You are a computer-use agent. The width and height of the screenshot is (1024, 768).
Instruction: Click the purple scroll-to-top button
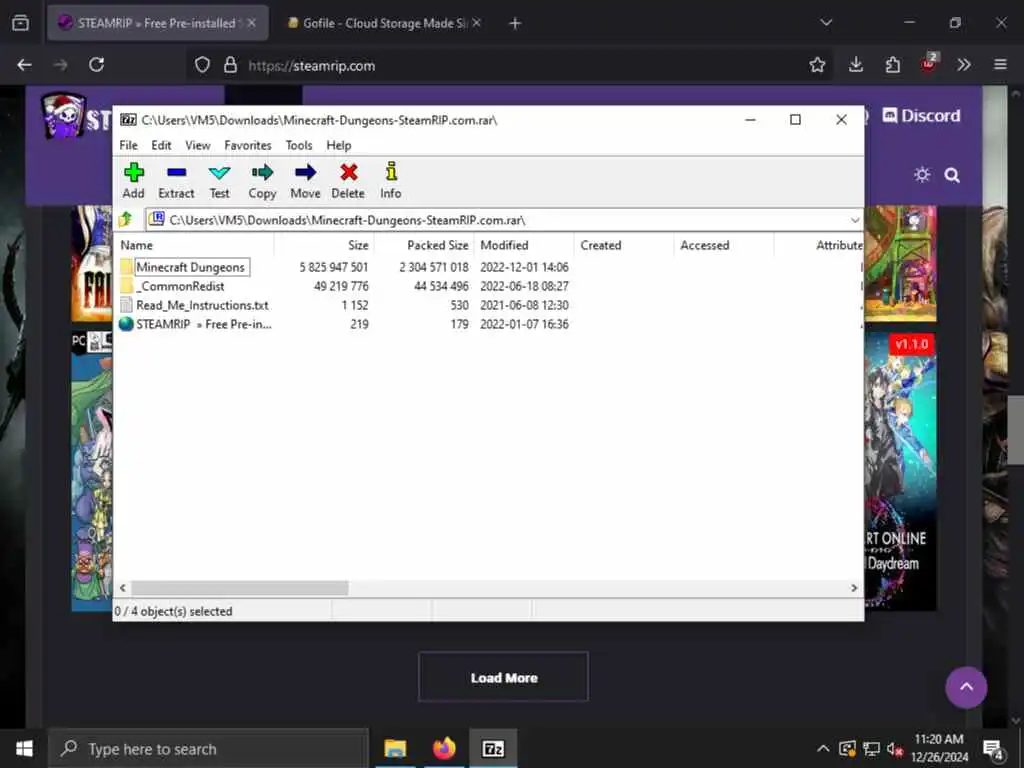point(966,687)
